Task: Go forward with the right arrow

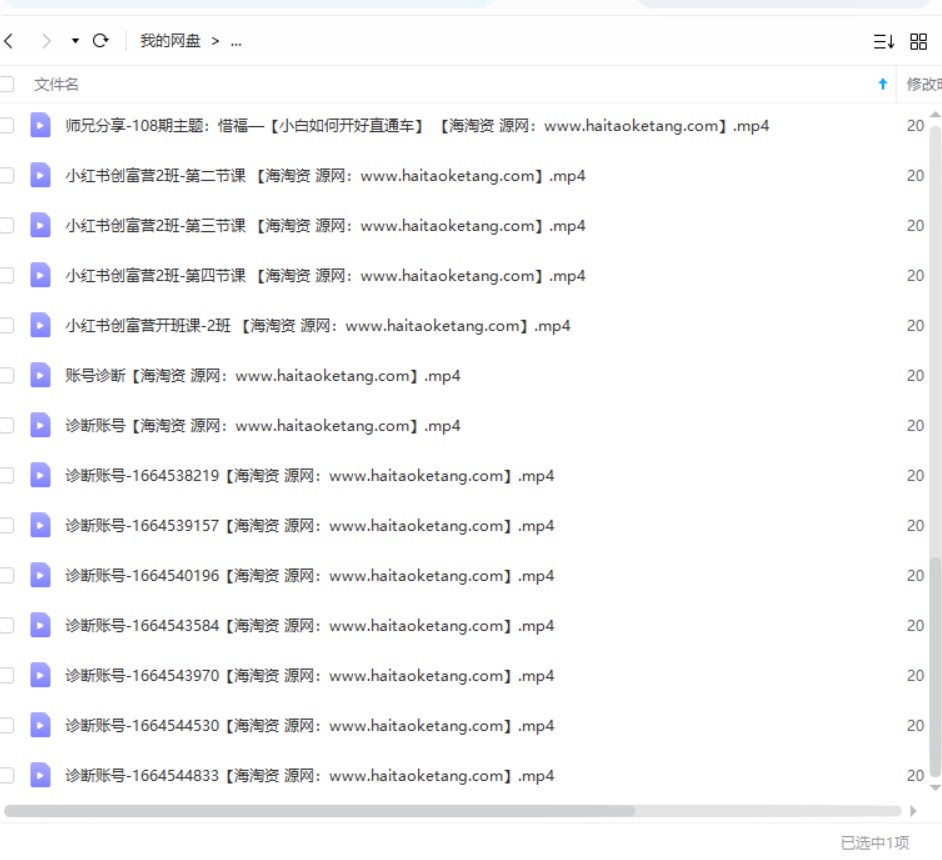Action: (x=46, y=41)
